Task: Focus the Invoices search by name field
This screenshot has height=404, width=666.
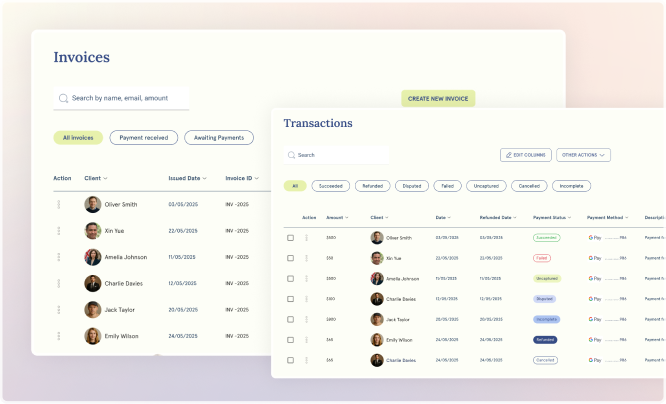Action: 125,98
